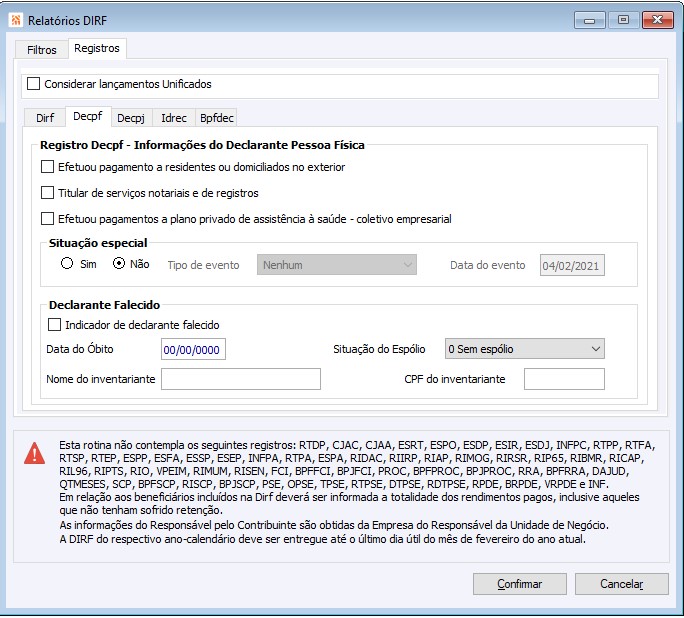Click the 'Tipo de evento' label

point(203,265)
